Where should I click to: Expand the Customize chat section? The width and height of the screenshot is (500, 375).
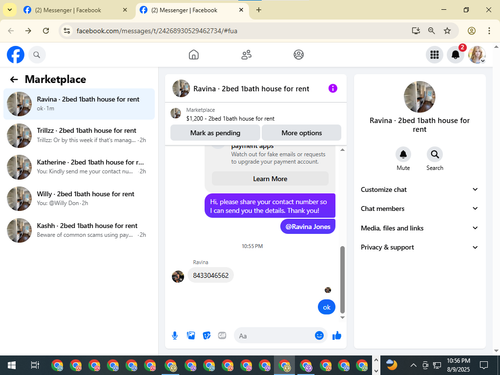(419, 189)
